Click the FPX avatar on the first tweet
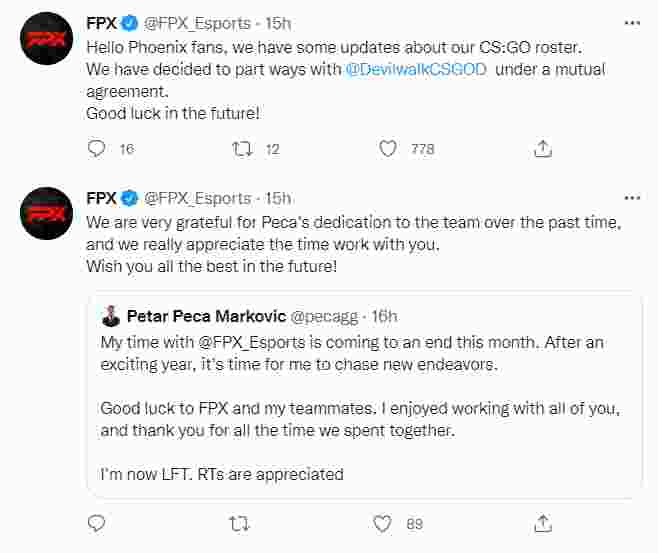The height and width of the screenshot is (553, 658). point(46,40)
